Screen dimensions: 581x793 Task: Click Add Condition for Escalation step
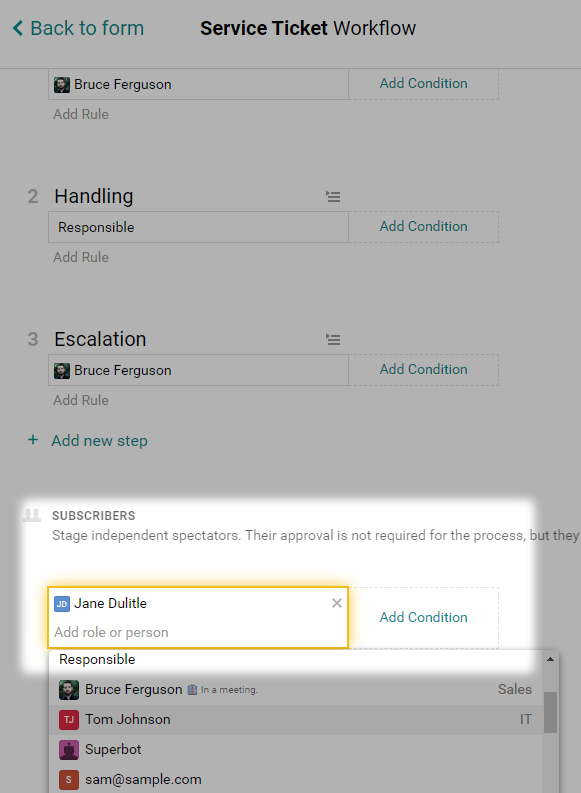(423, 370)
